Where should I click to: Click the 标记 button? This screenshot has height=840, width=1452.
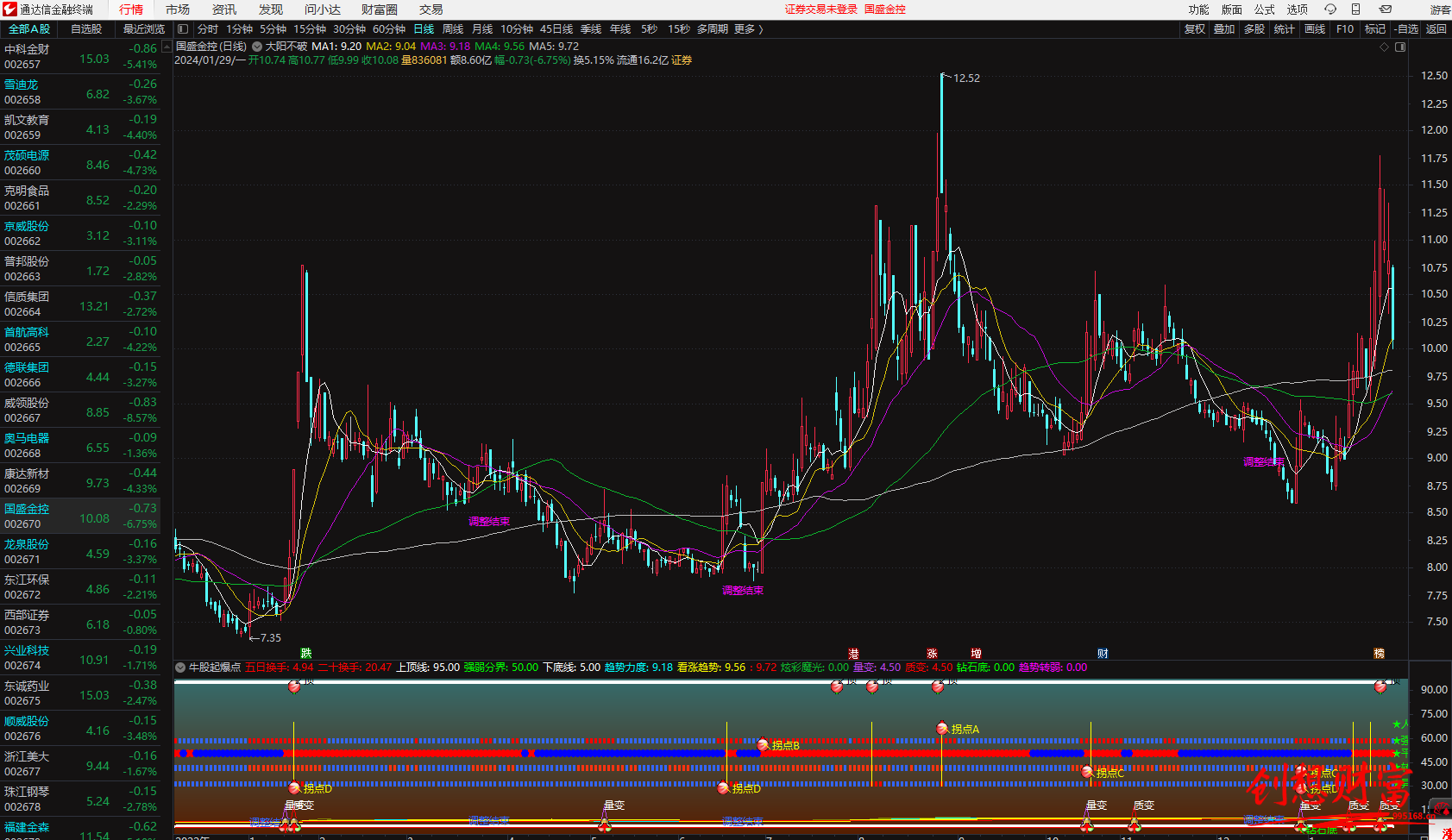click(x=1375, y=29)
